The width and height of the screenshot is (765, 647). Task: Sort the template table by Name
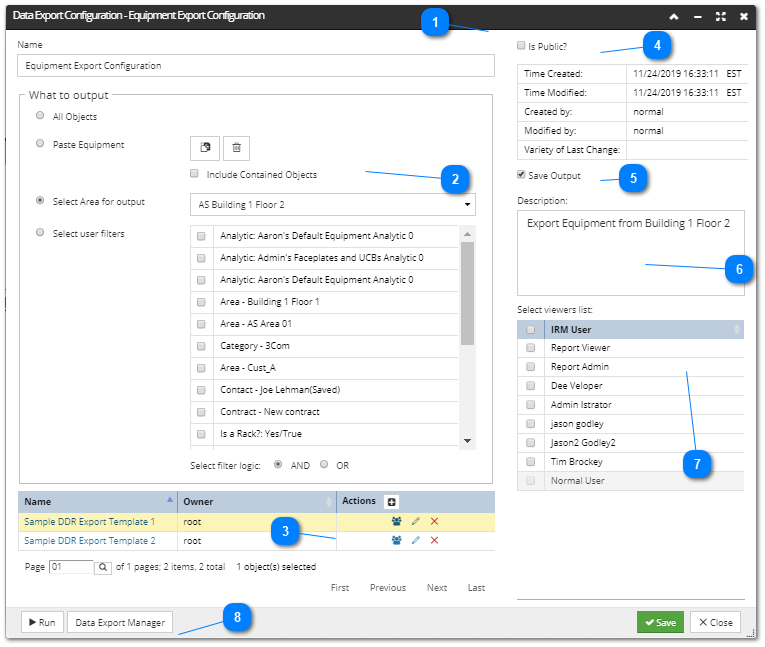(x=98, y=502)
